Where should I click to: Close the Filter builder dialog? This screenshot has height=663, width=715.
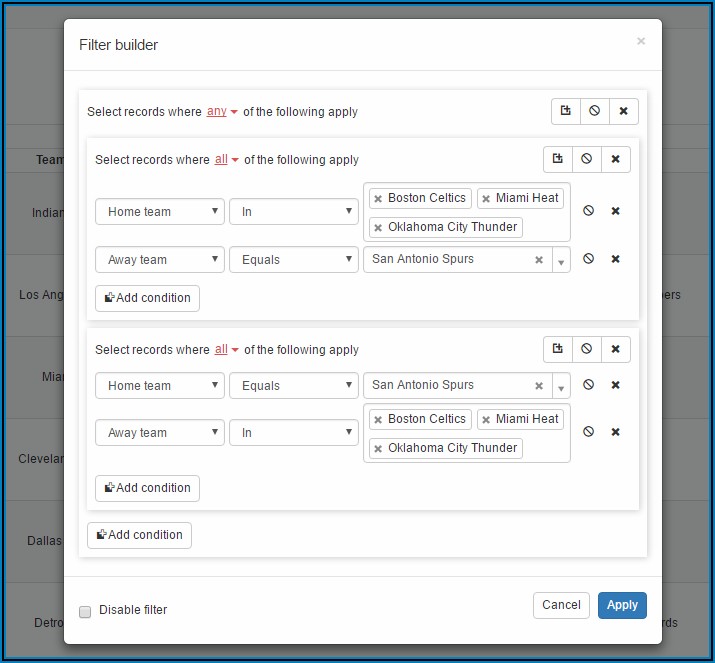pyautogui.click(x=641, y=42)
